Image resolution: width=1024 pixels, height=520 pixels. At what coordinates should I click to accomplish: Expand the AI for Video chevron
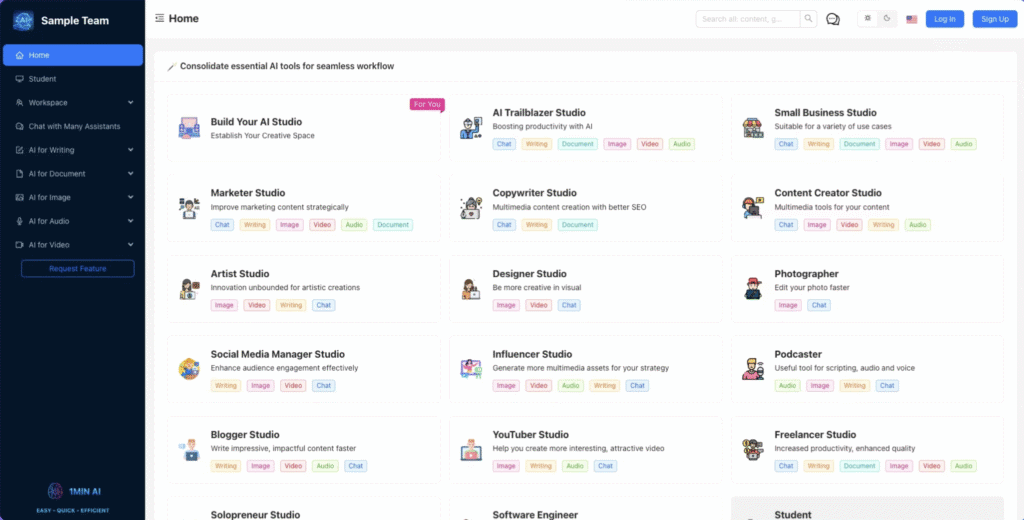[130, 245]
